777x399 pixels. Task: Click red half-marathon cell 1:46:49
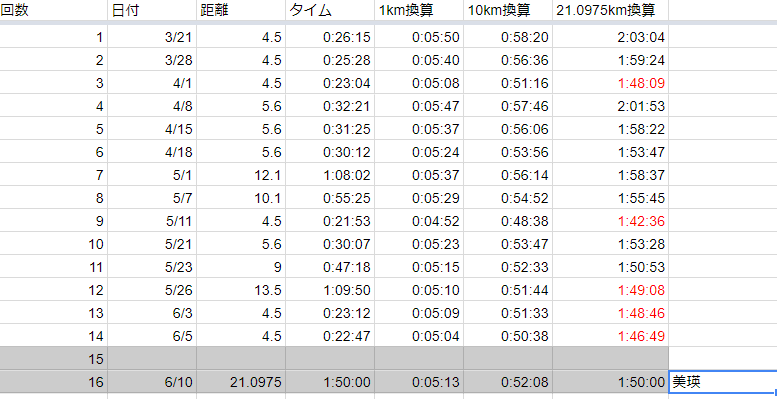pos(610,336)
